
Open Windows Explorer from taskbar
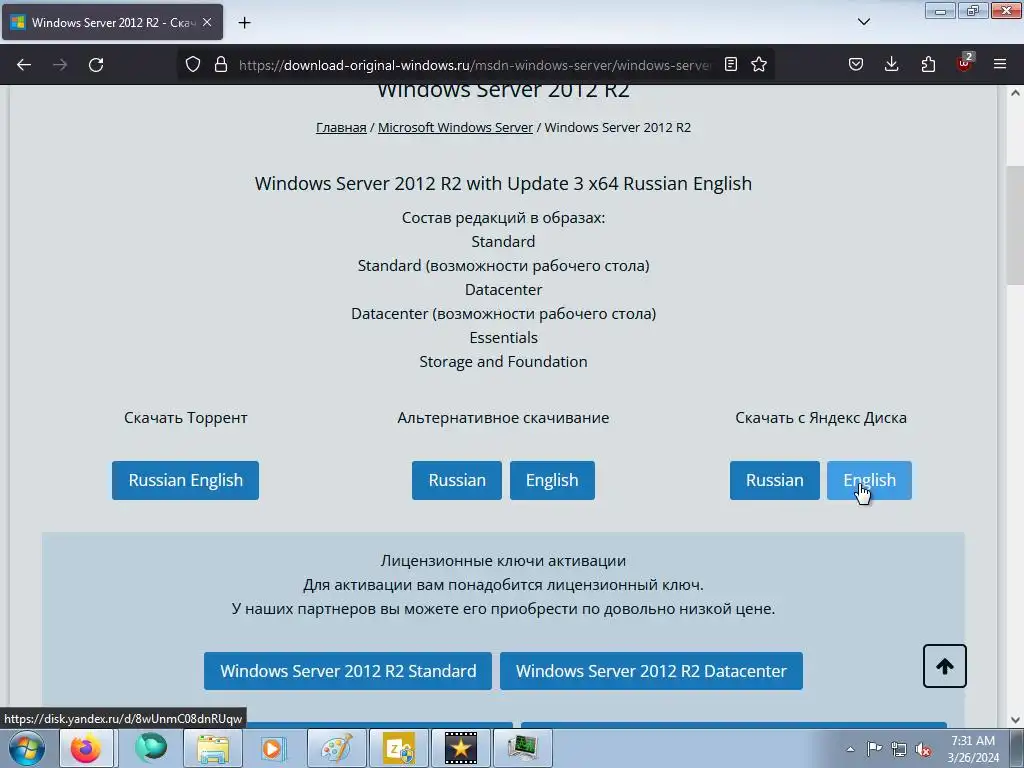click(213, 748)
